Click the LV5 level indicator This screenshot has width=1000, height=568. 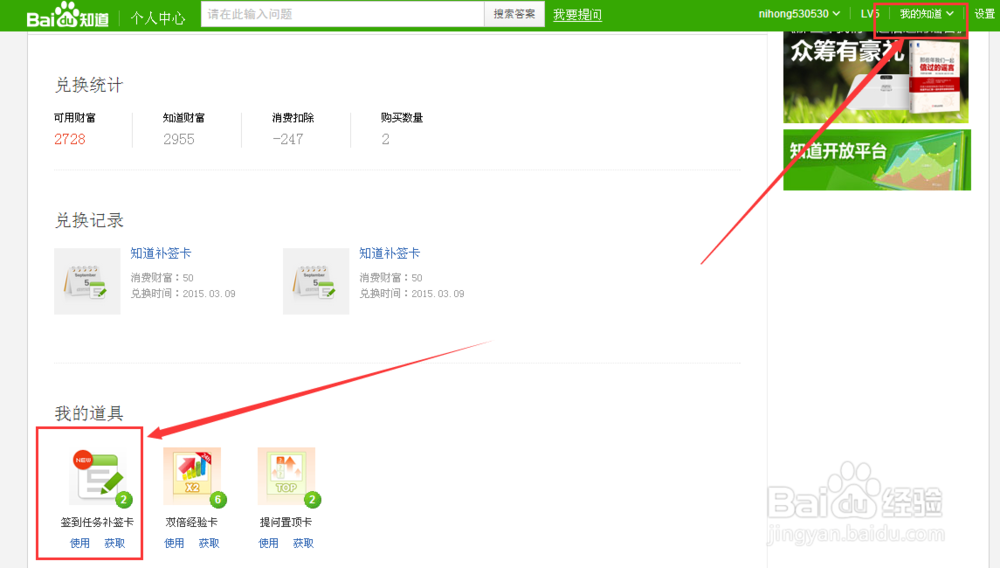point(869,13)
